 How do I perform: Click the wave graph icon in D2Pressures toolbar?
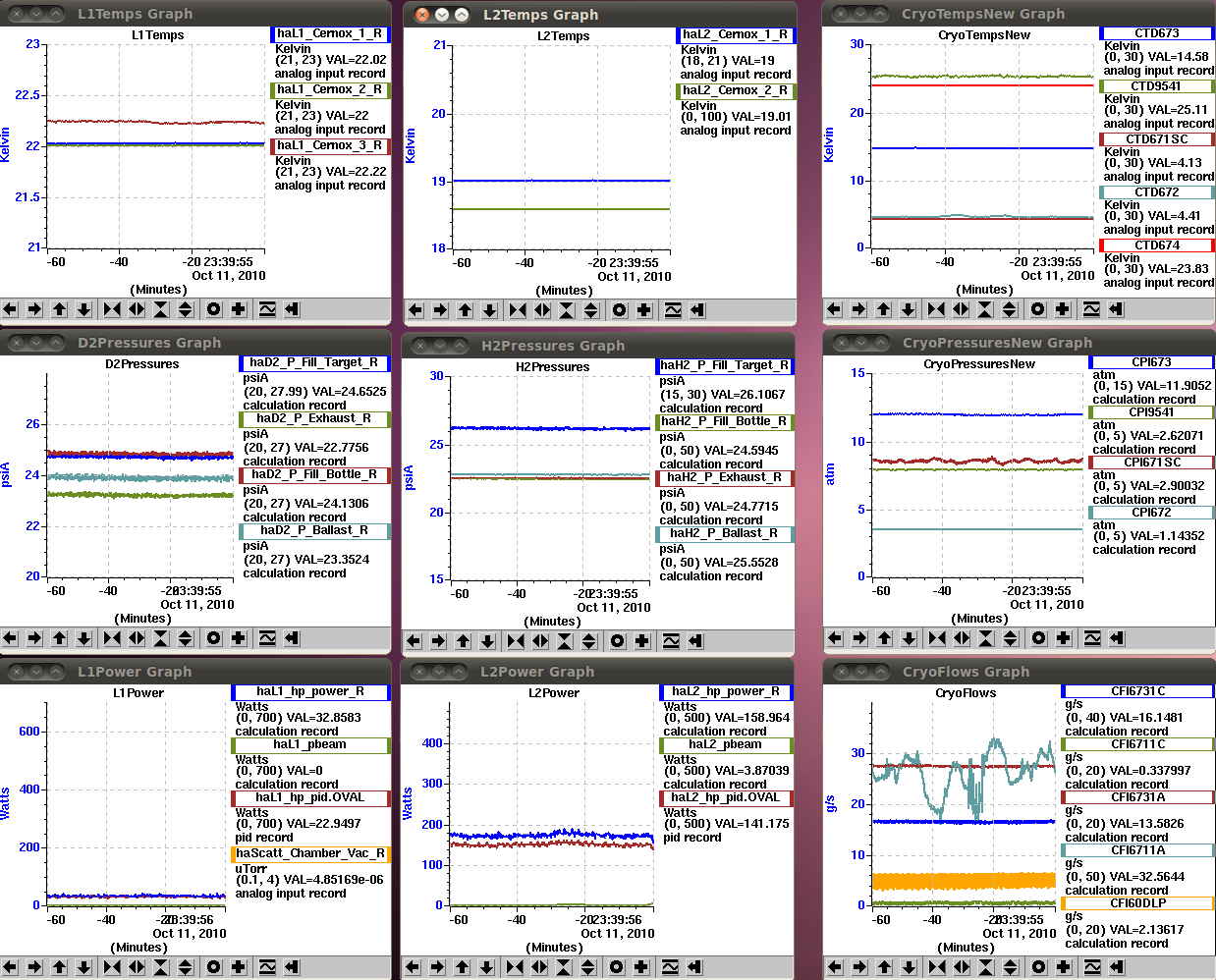(267, 638)
